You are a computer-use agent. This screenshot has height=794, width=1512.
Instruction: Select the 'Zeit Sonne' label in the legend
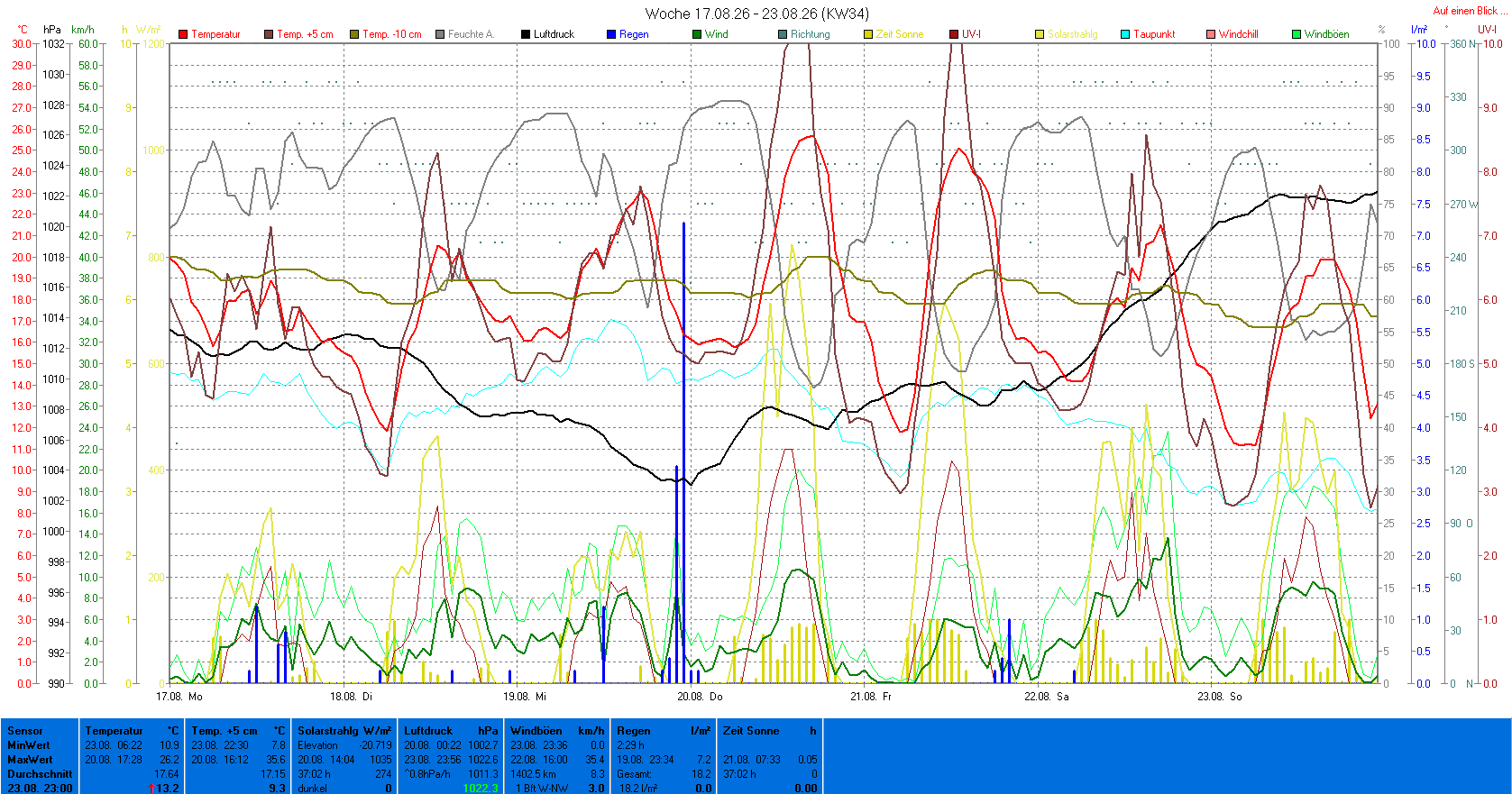(x=900, y=34)
